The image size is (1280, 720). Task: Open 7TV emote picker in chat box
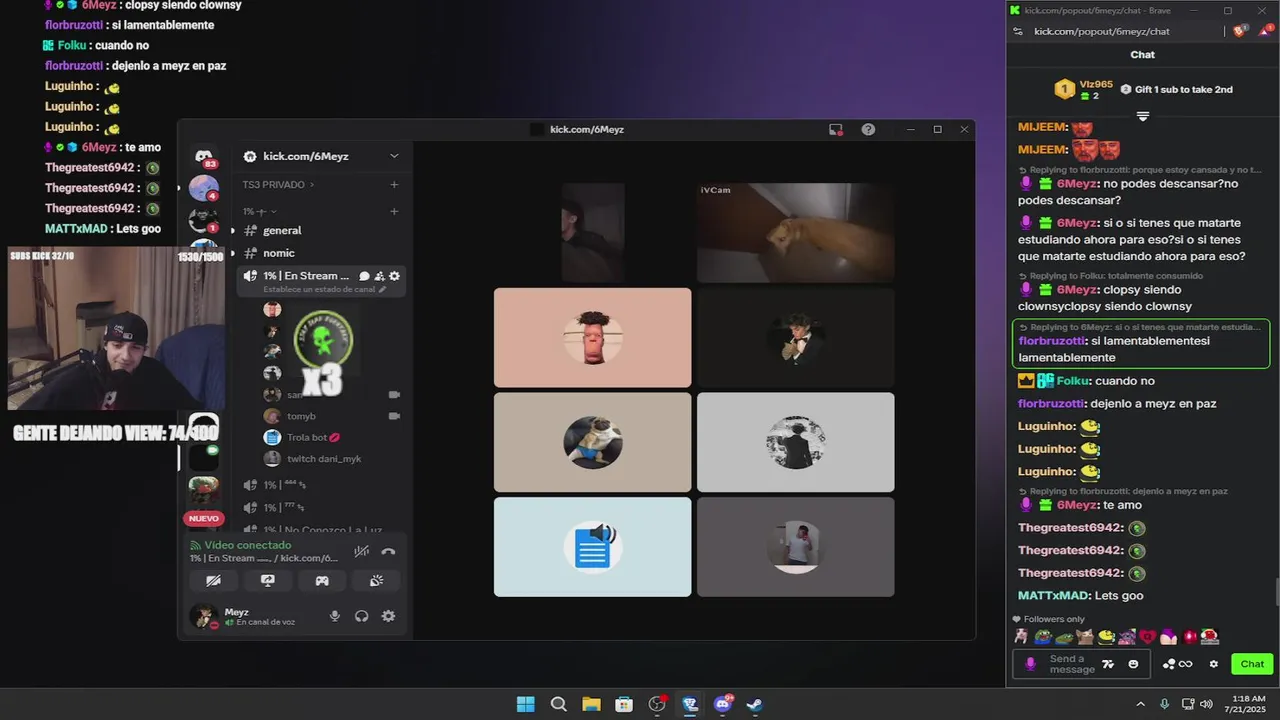tap(1108, 664)
